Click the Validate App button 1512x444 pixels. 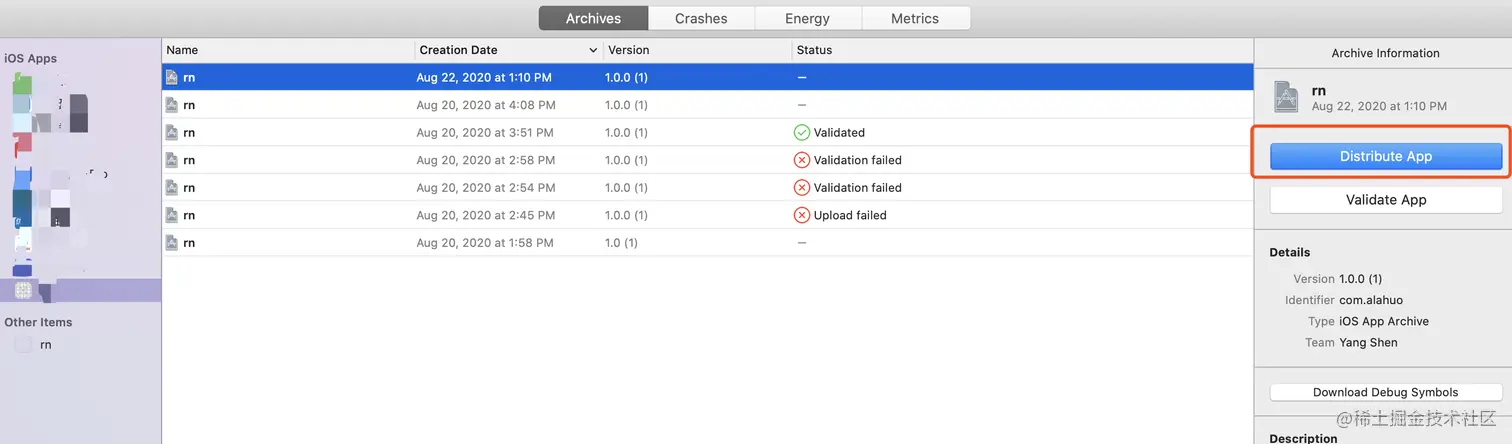click(1385, 200)
